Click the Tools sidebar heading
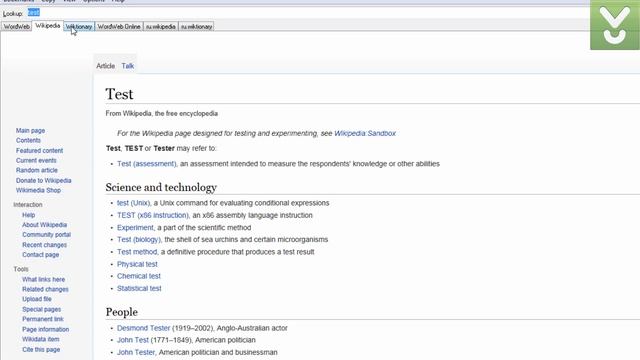Viewport: 640px width, 360px height. tap(21, 269)
